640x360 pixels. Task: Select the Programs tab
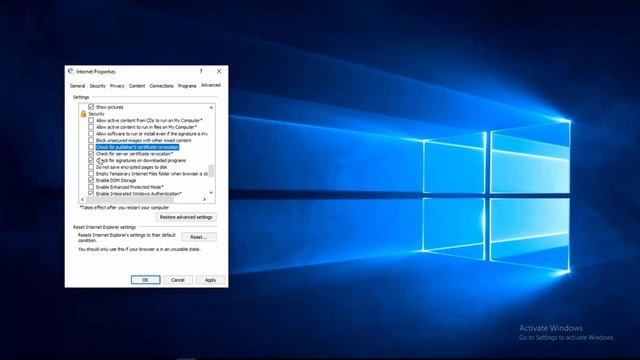187,86
